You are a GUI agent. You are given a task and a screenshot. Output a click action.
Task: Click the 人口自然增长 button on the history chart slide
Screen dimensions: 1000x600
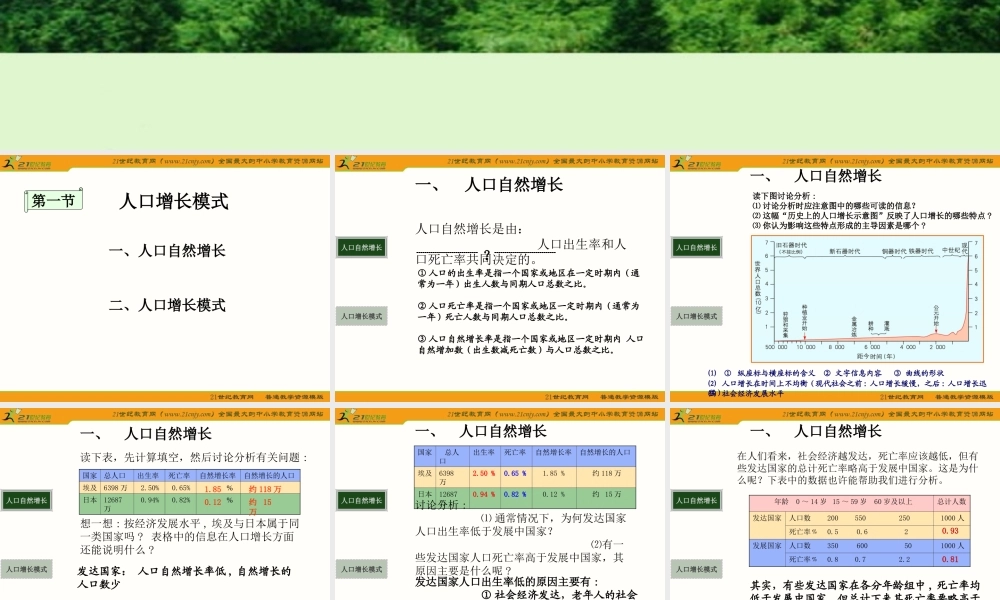tap(696, 247)
